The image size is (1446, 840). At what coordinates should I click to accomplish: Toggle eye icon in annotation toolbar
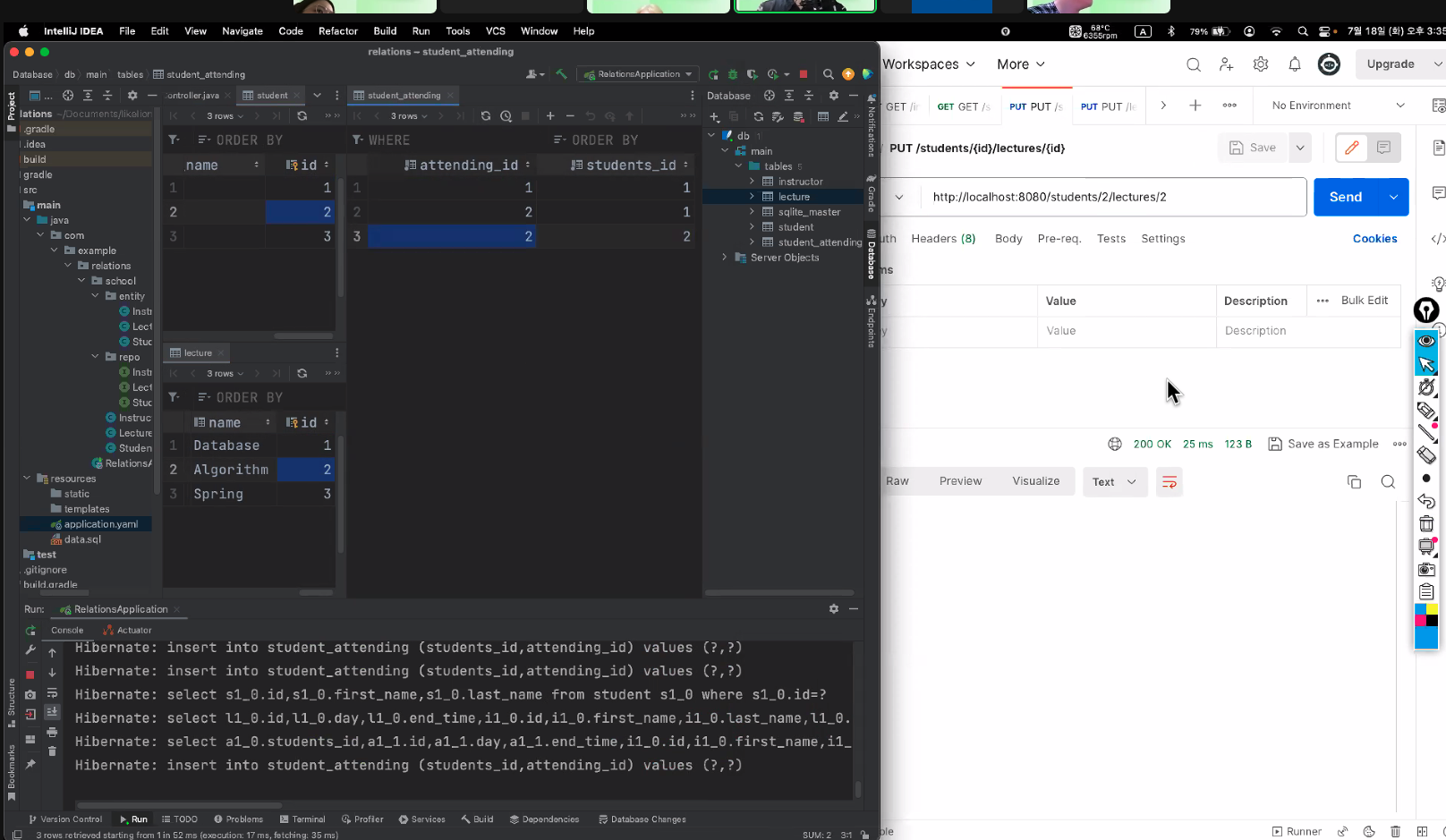(x=1426, y=341)
